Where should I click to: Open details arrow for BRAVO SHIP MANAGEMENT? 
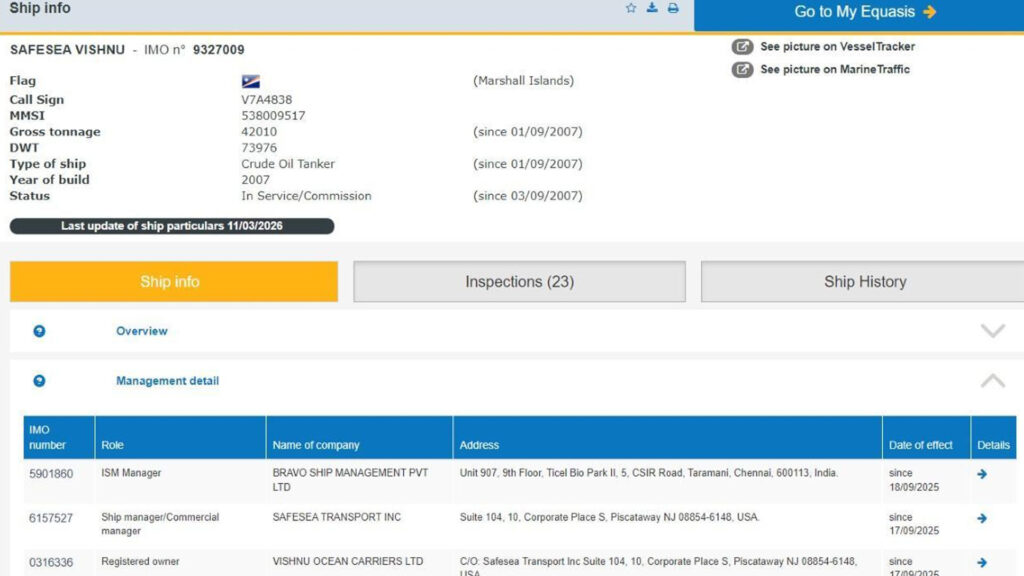coord(982,474)
